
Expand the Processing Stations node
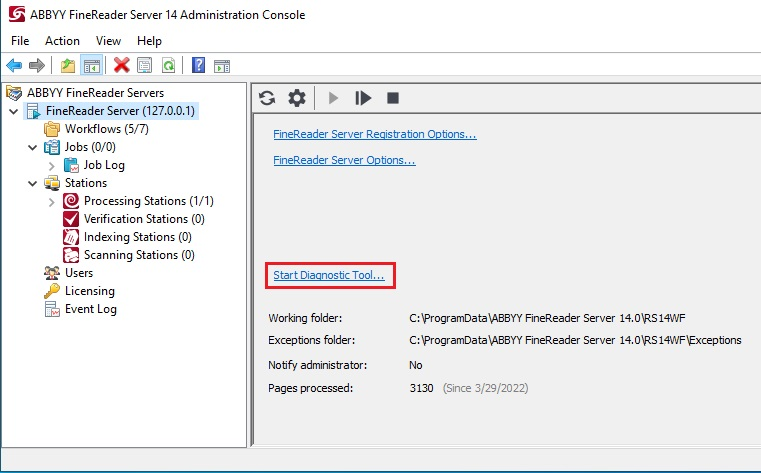(51, 201)
